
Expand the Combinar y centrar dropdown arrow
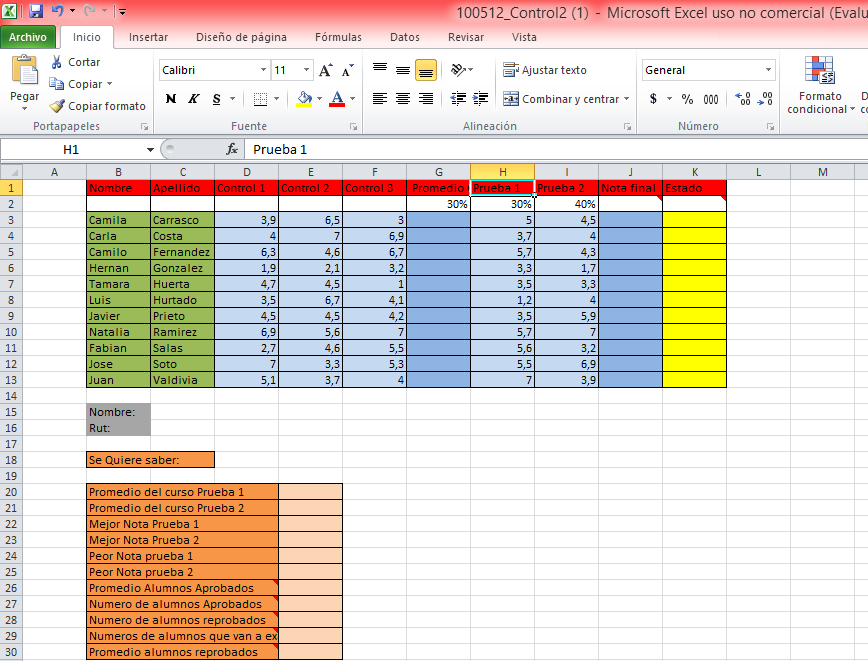pos(627,99)
